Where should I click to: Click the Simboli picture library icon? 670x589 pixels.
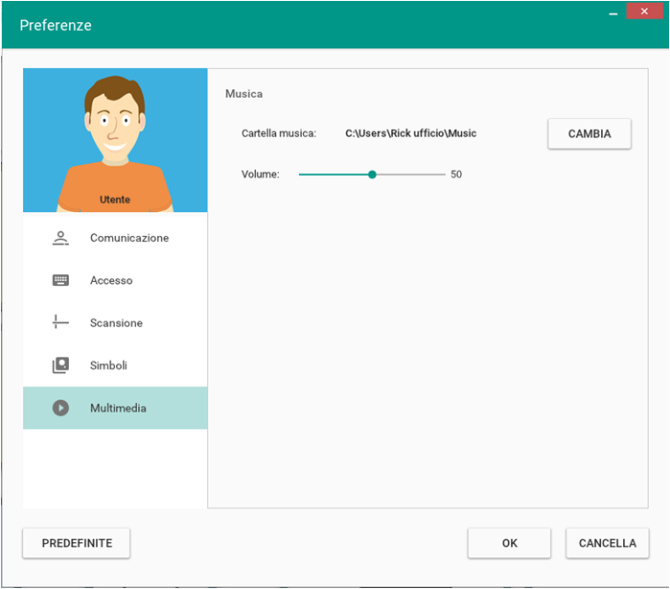click(61, 366)
